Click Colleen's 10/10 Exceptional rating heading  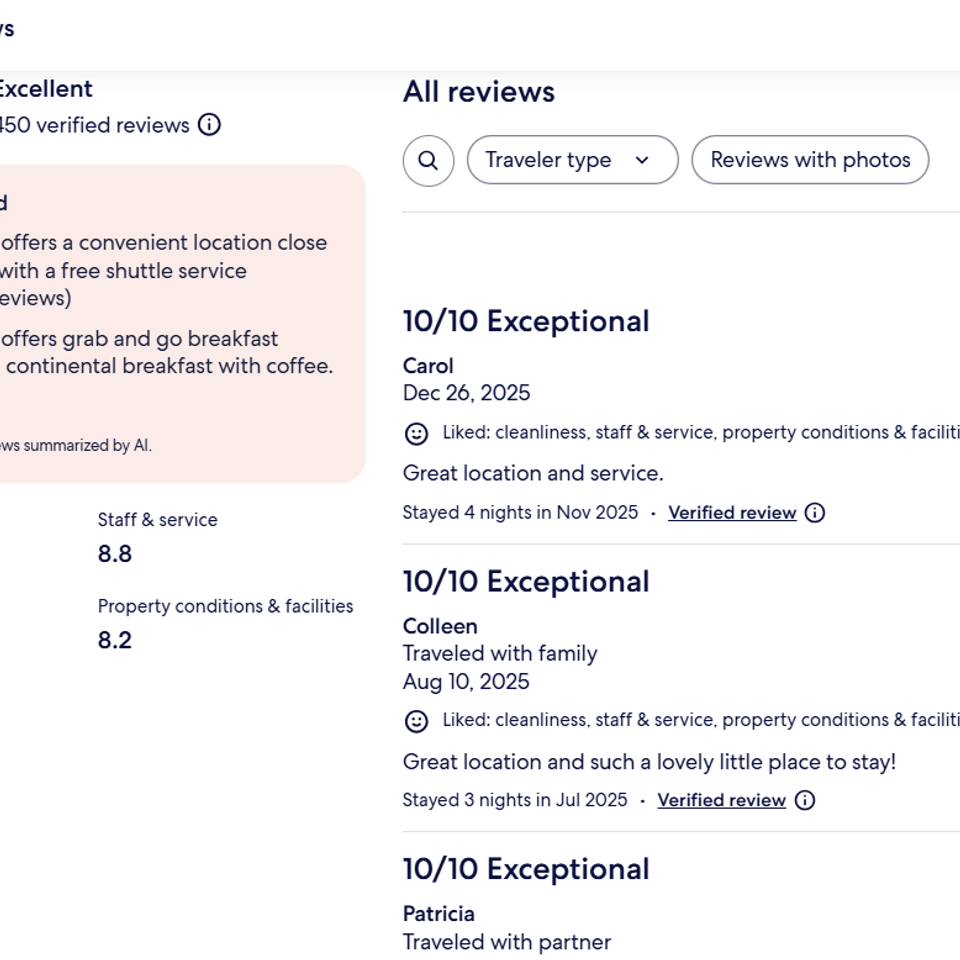[526, 581]
